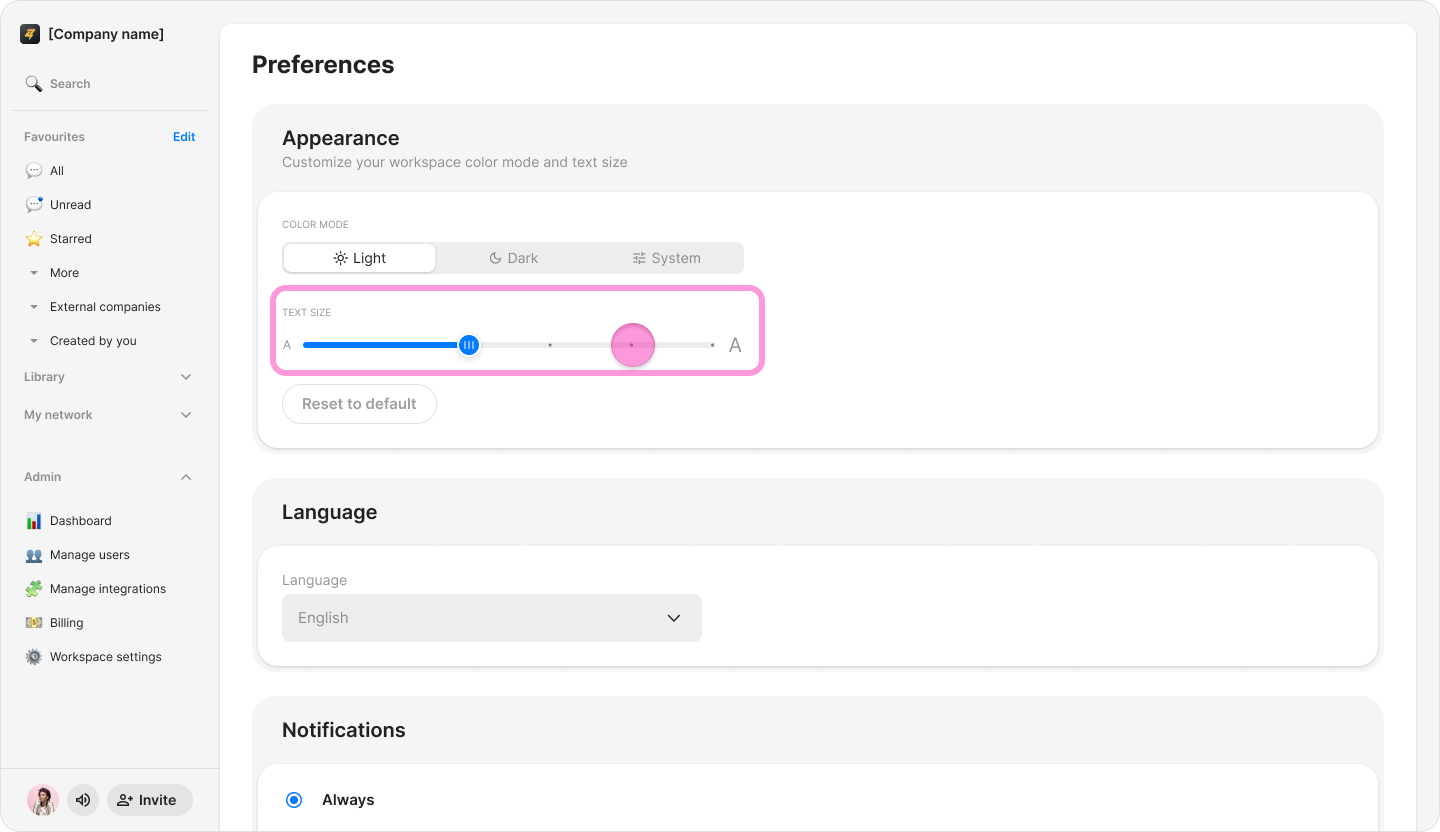
Task: Select the 'All' favourites row
Action: 110,171
